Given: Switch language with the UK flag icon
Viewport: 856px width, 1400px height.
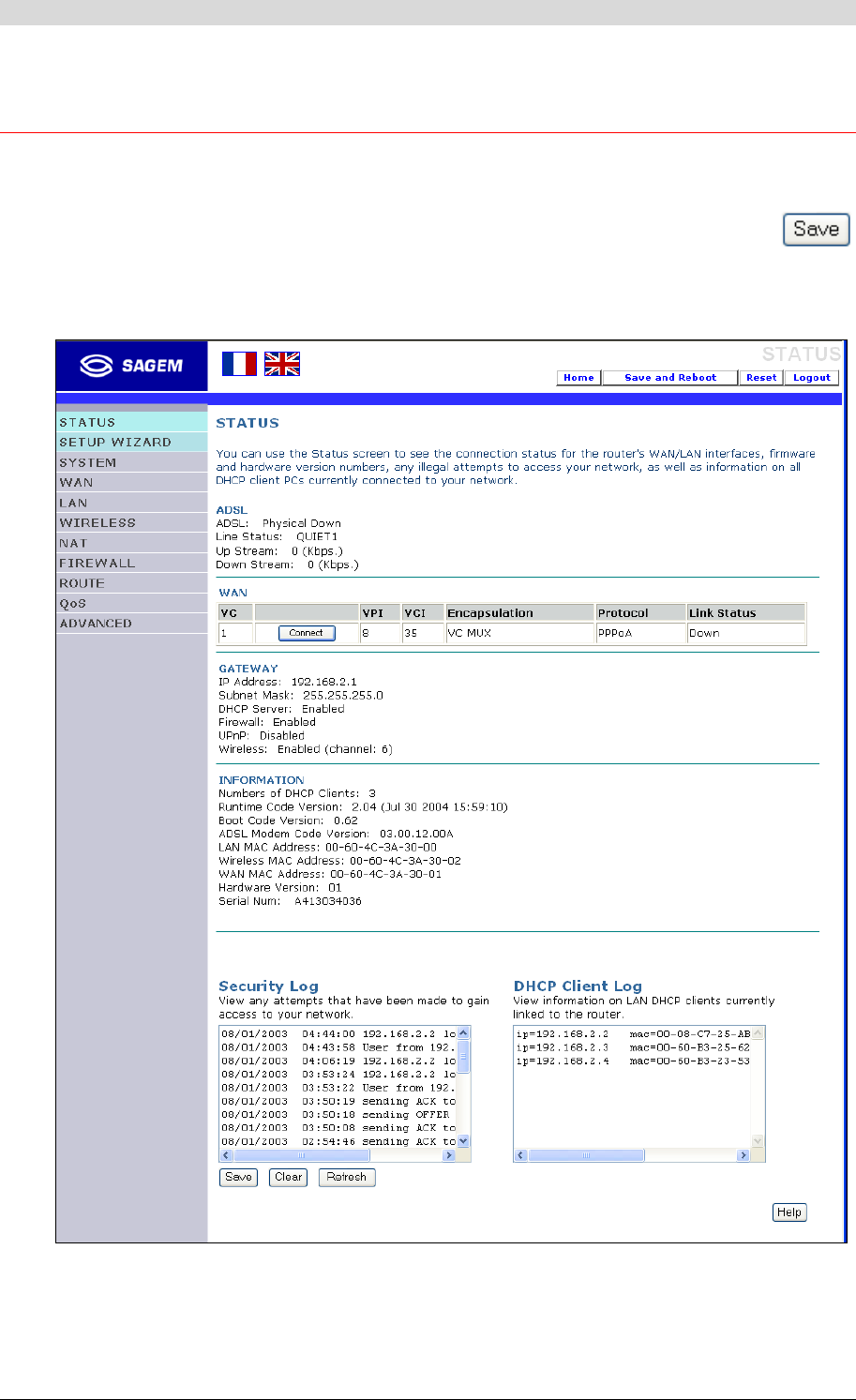Looking at the screenshot, I should click(282, 364).
